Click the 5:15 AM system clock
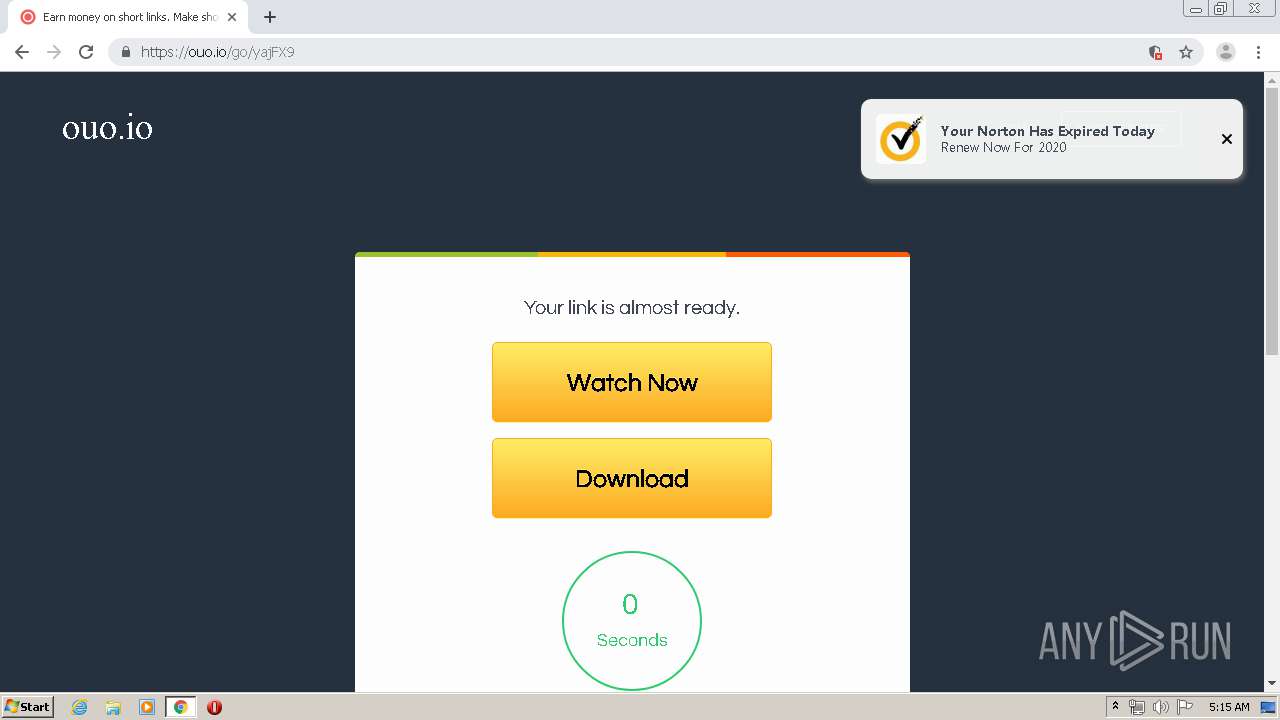 click(x=1229, y=707)
